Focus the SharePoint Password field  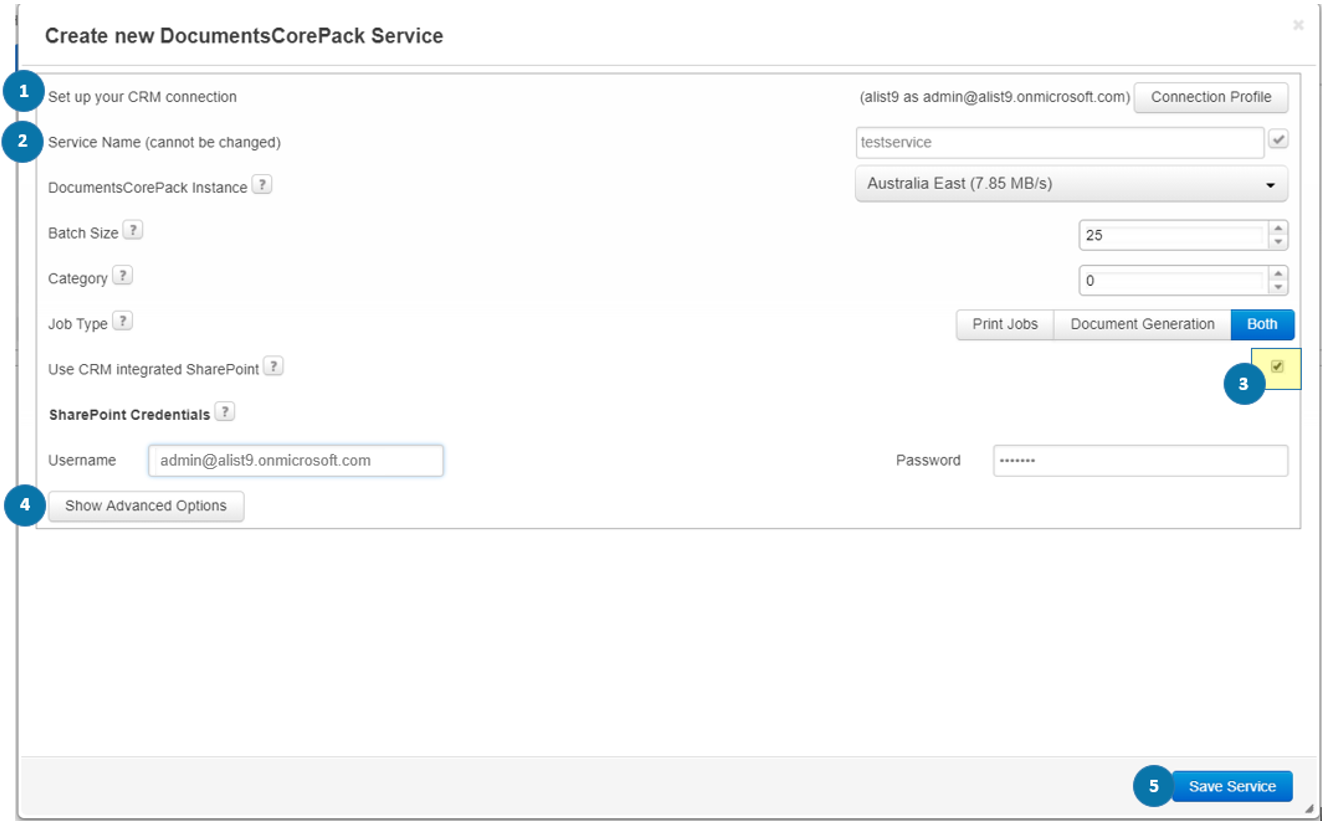tap(1140, 461)
